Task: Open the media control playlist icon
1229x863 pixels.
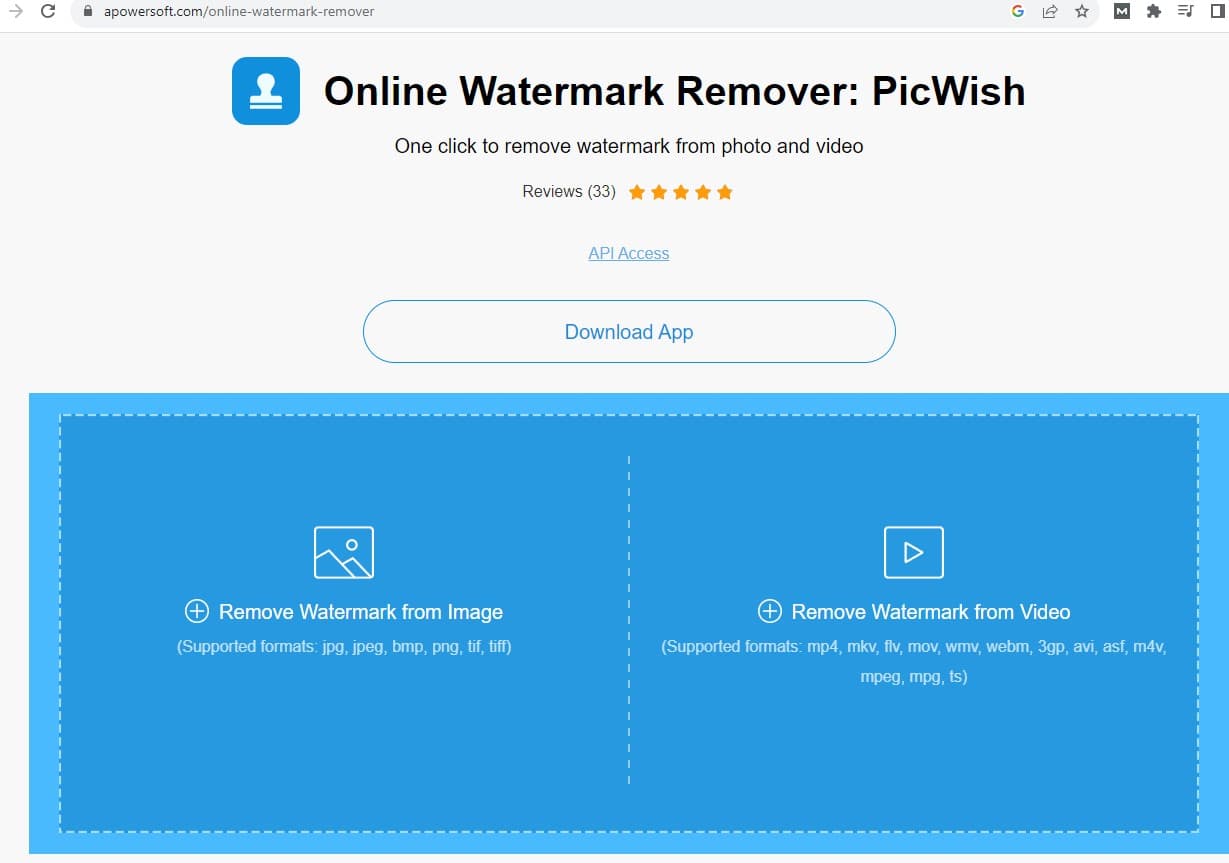Action: click(1185, 12)
